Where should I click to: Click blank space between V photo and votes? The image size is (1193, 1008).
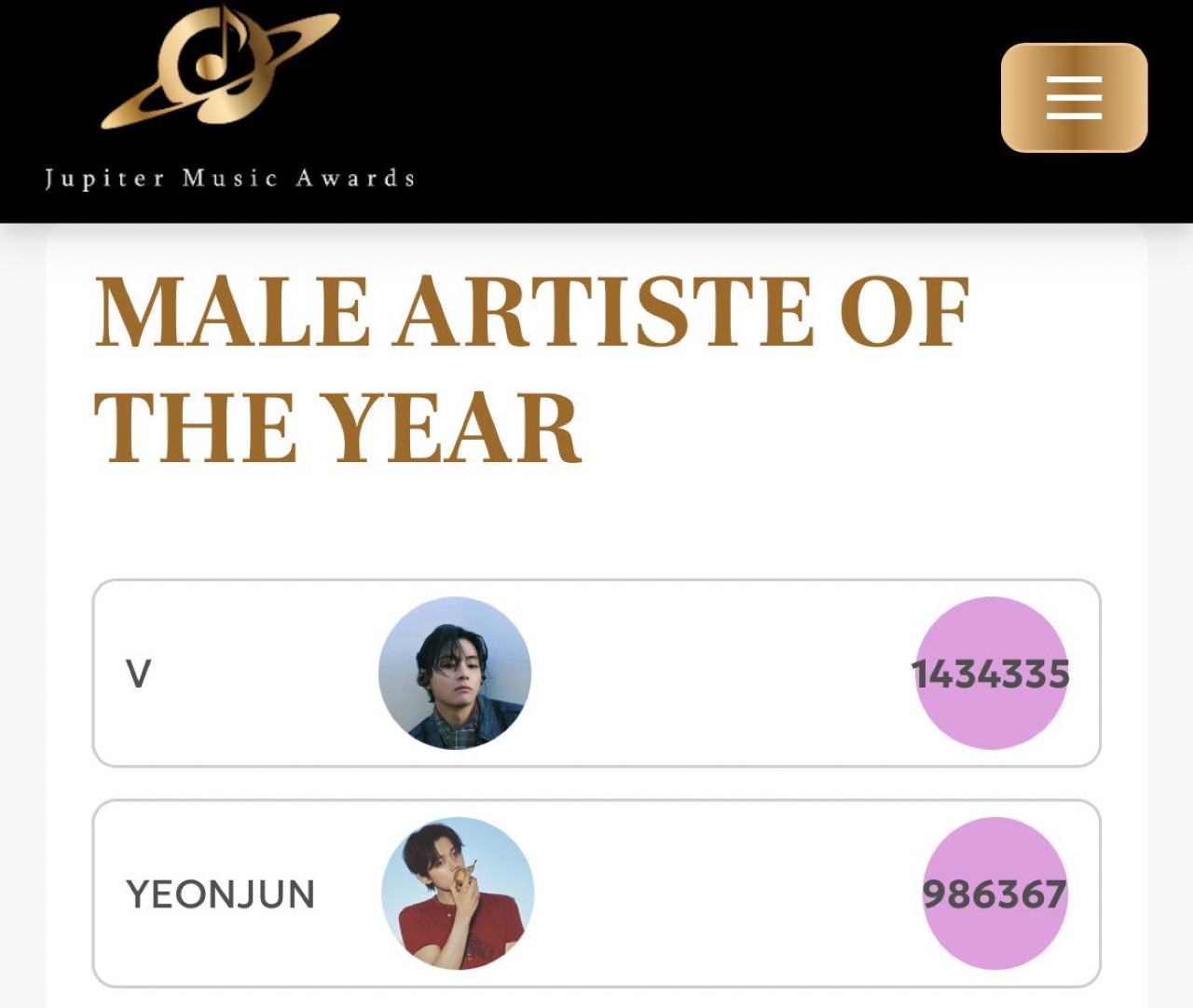722,673
